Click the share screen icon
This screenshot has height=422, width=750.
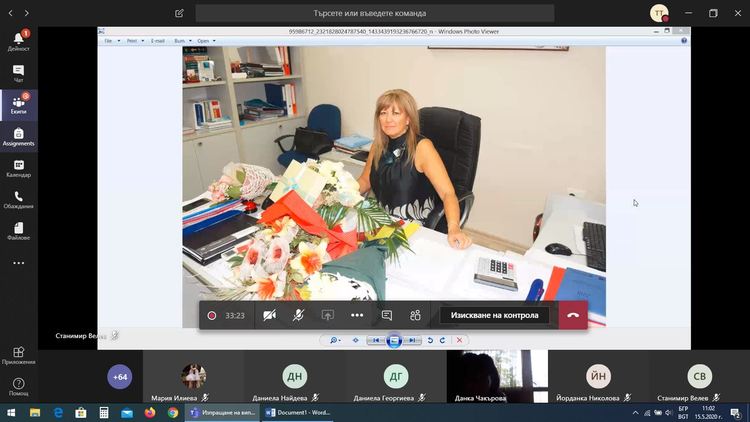point(327,315)
